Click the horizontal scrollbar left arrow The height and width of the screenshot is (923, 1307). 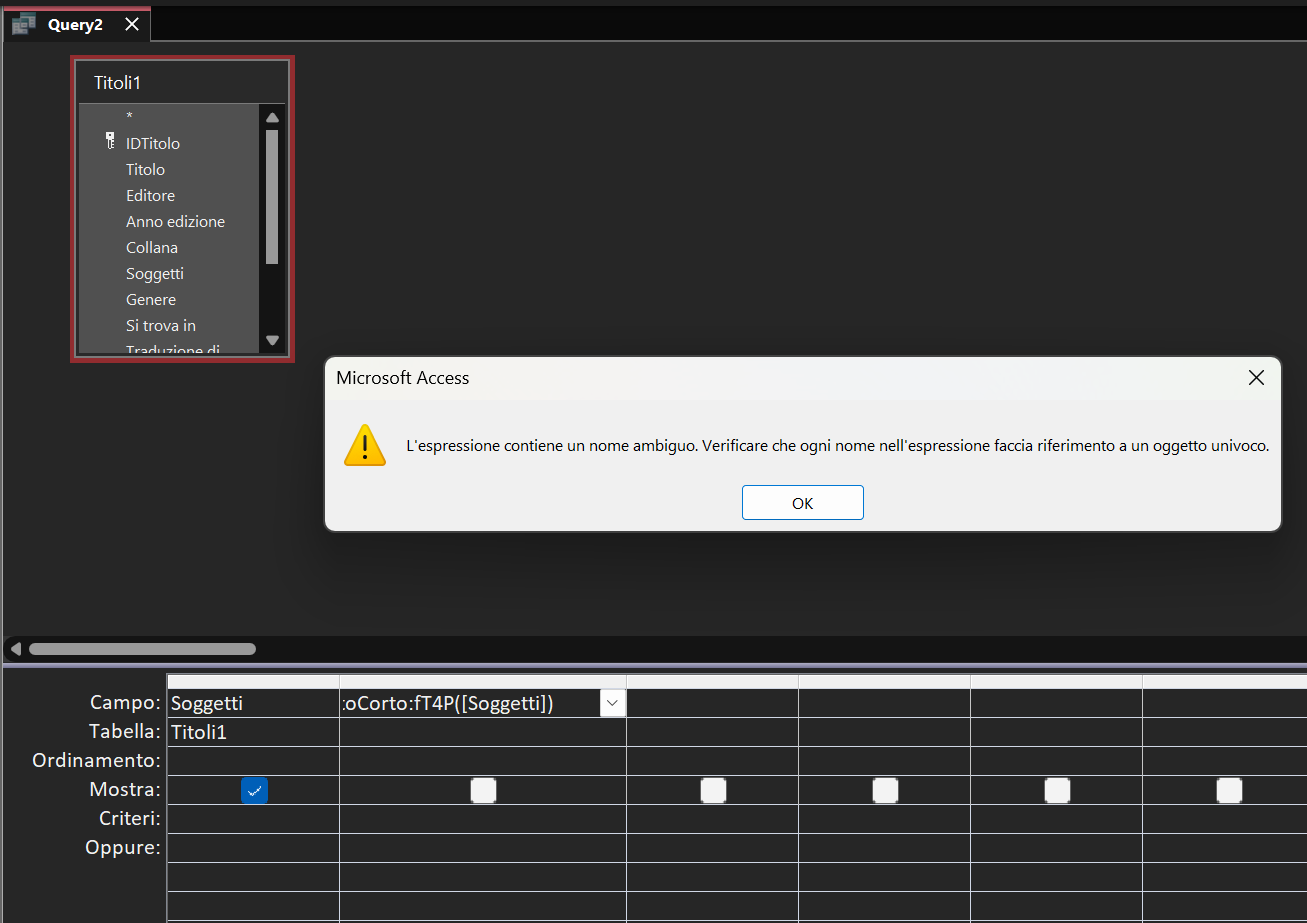(15, 649)
